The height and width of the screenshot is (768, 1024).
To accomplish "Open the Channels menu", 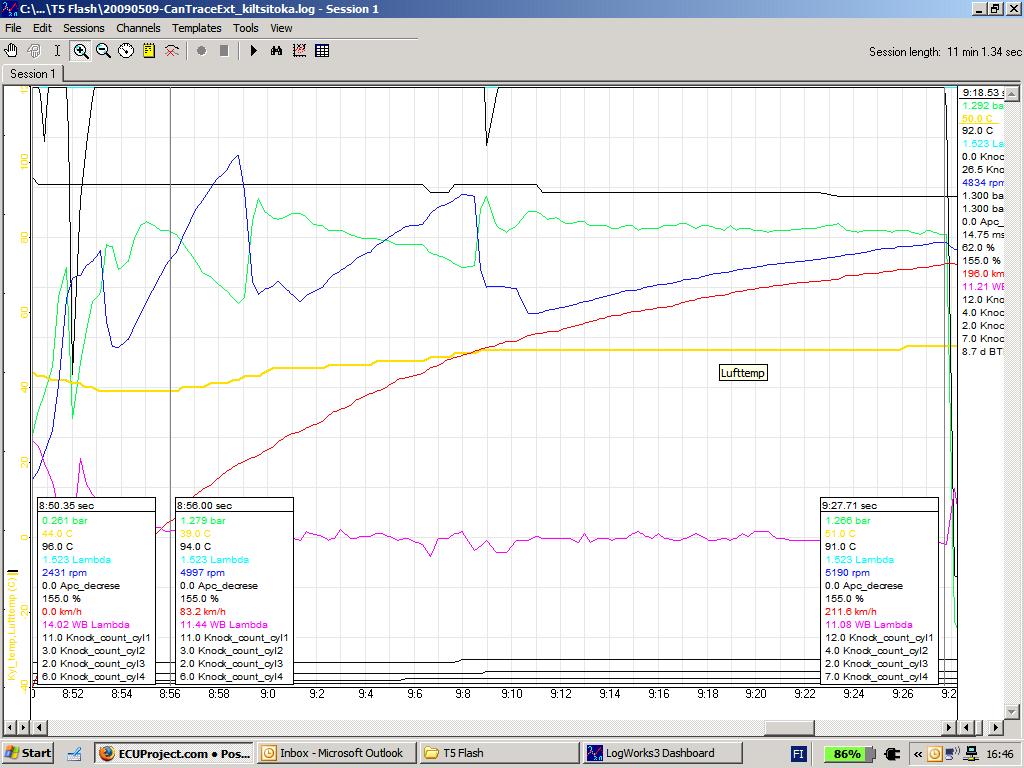I will 138,28.
